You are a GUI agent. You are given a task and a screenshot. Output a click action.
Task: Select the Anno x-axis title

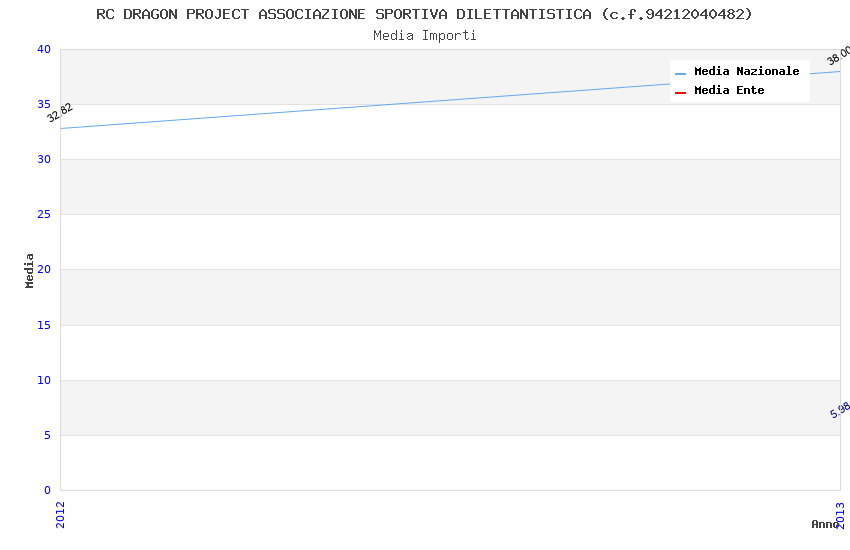(825, 524)
